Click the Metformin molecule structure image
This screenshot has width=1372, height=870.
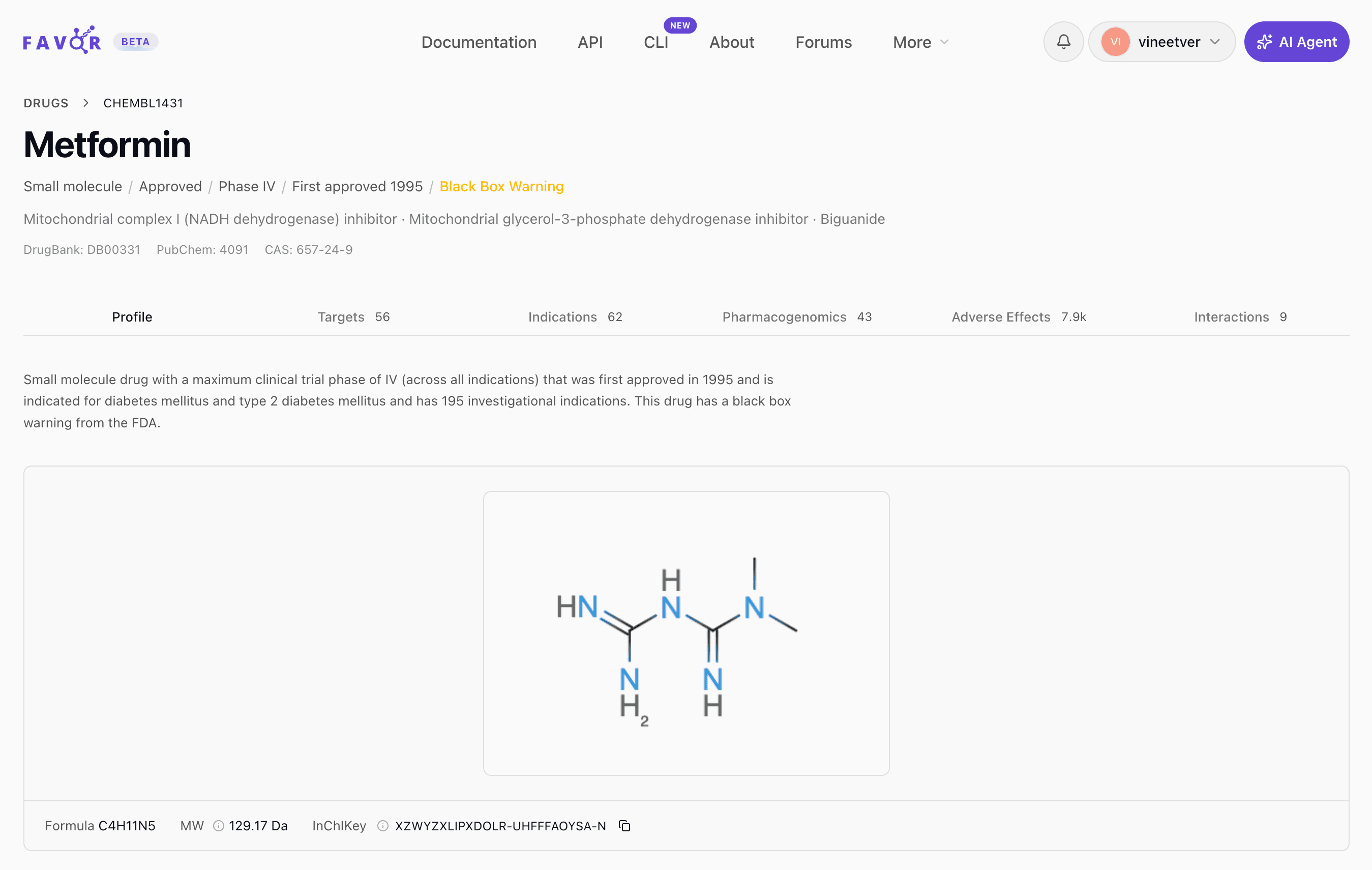tap(686, 633)
